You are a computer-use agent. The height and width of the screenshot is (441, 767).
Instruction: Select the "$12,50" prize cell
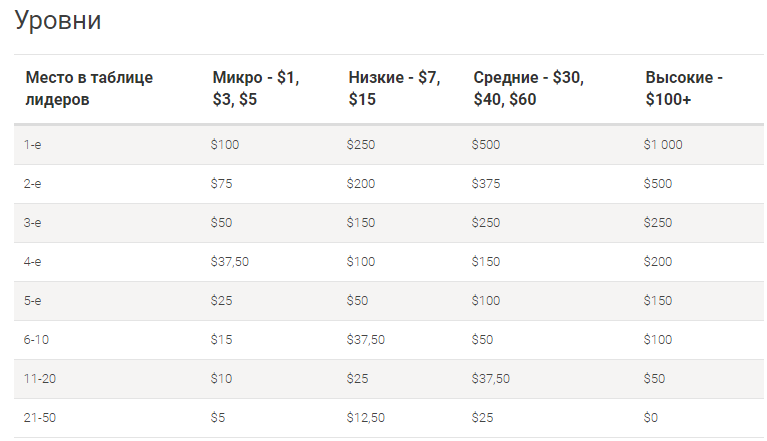pos(366,418)
